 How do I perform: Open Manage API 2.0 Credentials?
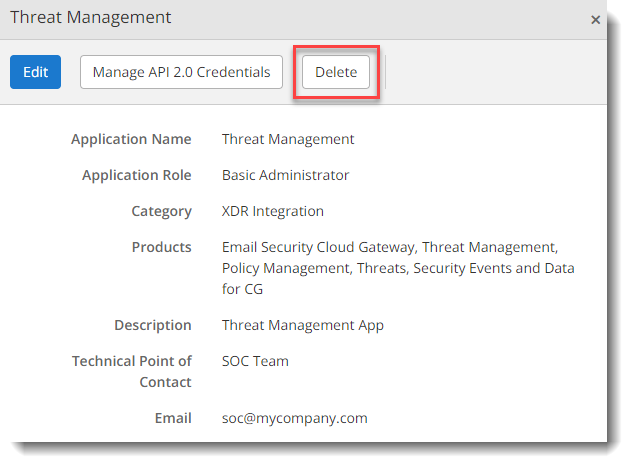[181, 72]
